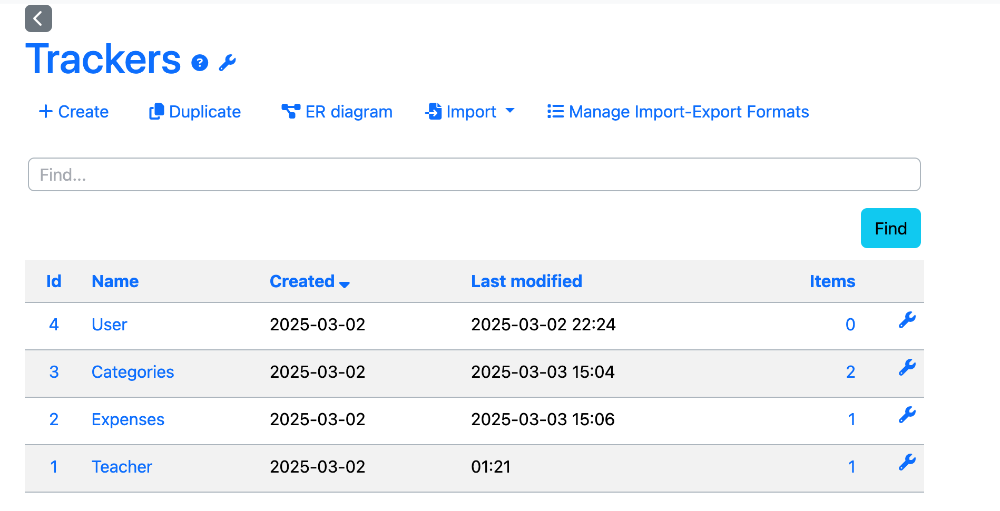The width and height of the screenshot is (1000, 511).
Task: Open wrench settings for Categories tracker
Action: 907,367
